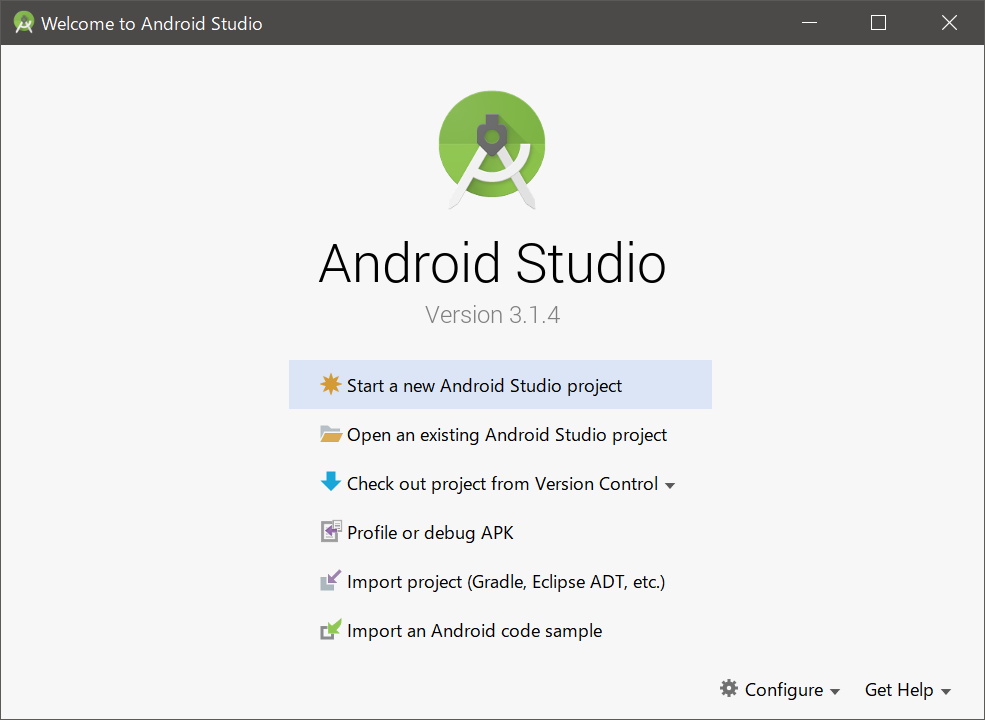
Task: Select Import project Gradle Eclipse ADT option
Action: click(505, 580)
